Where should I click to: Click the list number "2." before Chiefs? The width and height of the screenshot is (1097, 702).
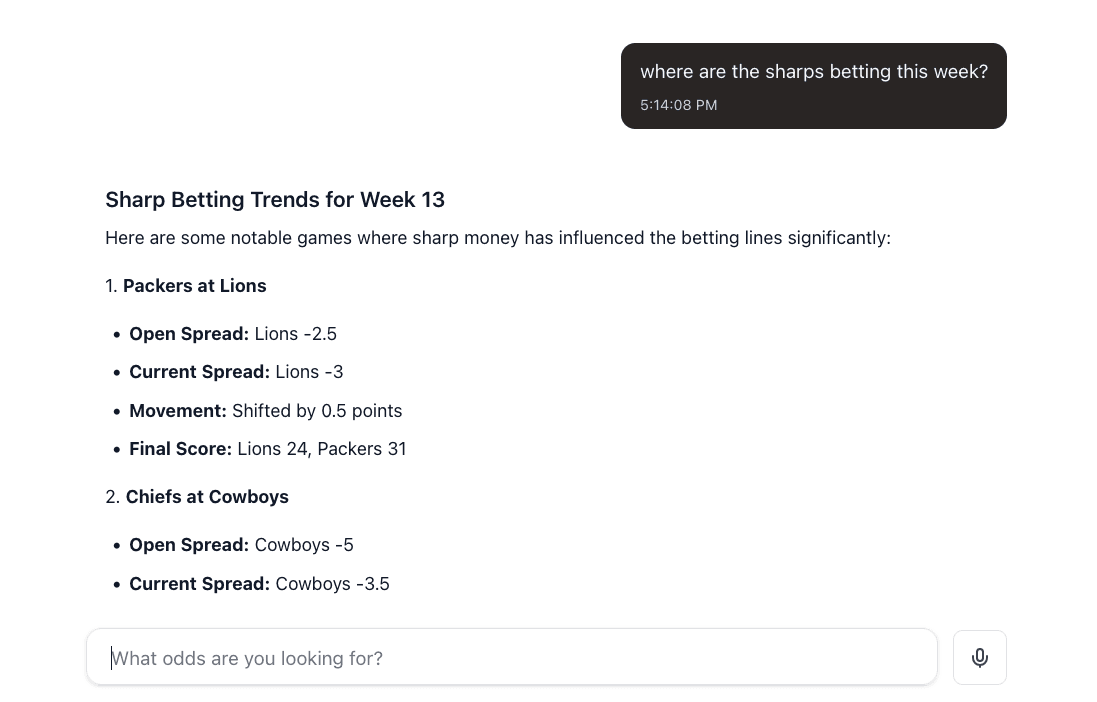[112, 497]
